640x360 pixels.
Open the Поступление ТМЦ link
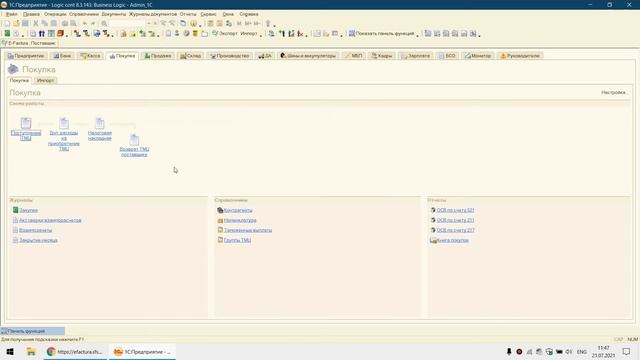click(26, 136)
